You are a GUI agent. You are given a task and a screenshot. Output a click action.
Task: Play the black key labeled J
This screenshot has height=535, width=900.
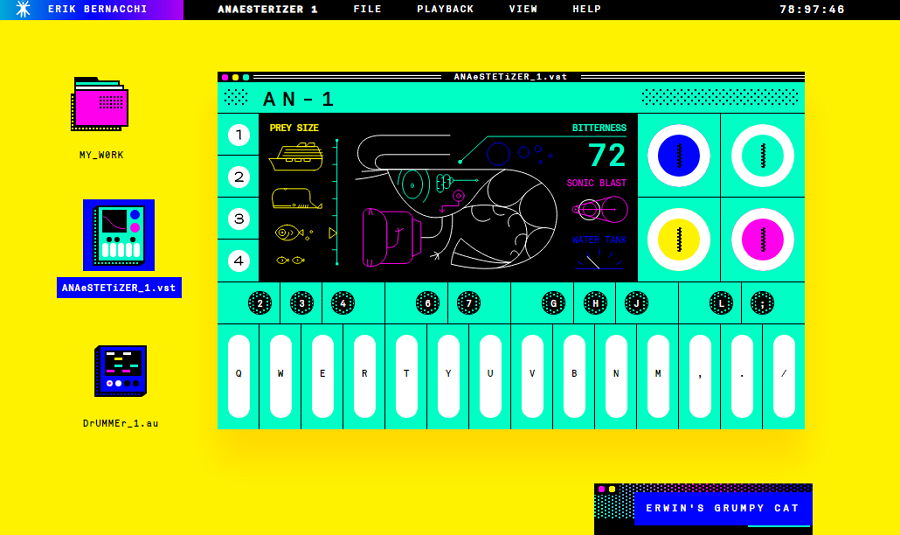tap(637, 303)
